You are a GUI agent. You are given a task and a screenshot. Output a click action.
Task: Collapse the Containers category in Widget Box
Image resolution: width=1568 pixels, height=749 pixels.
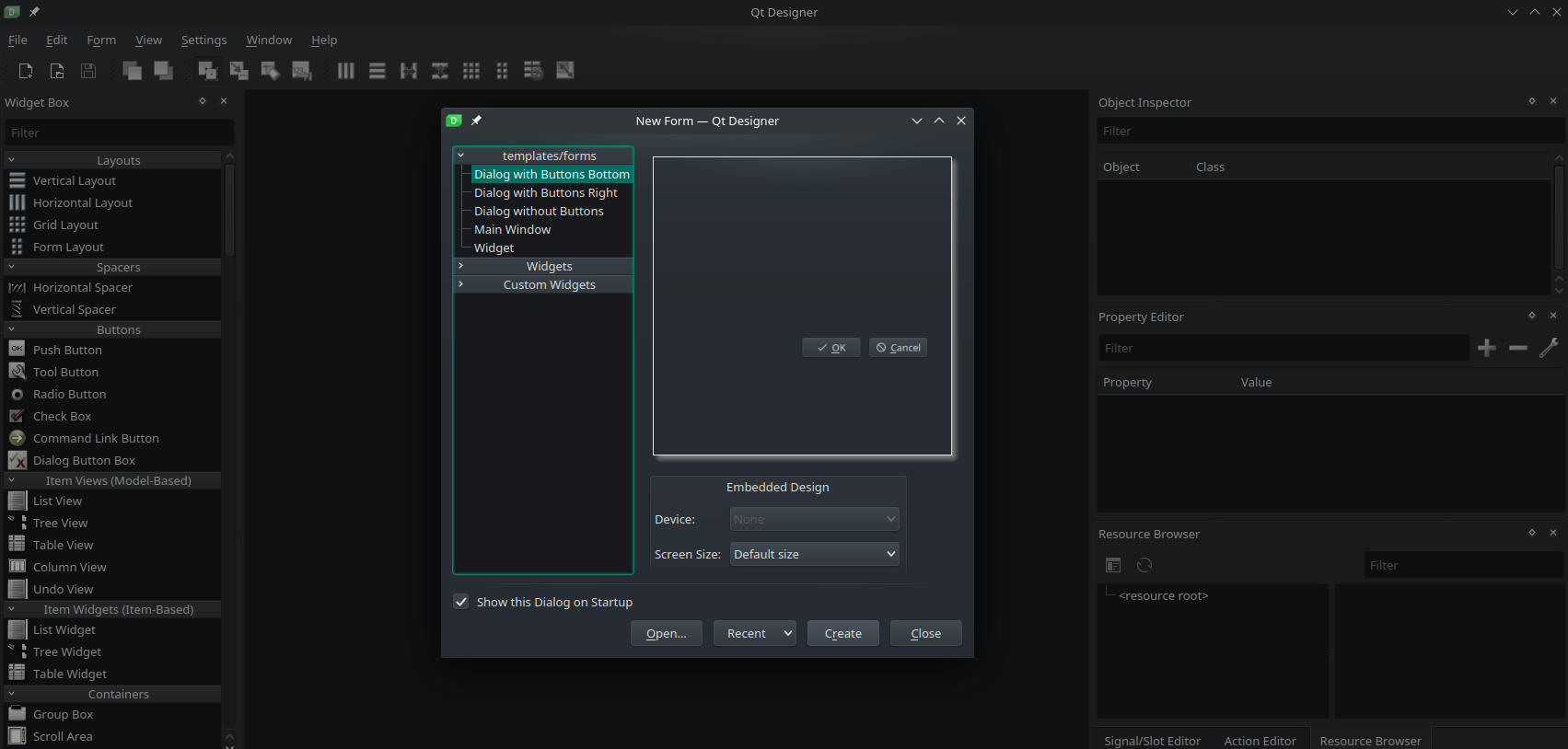tap(12, 694)
